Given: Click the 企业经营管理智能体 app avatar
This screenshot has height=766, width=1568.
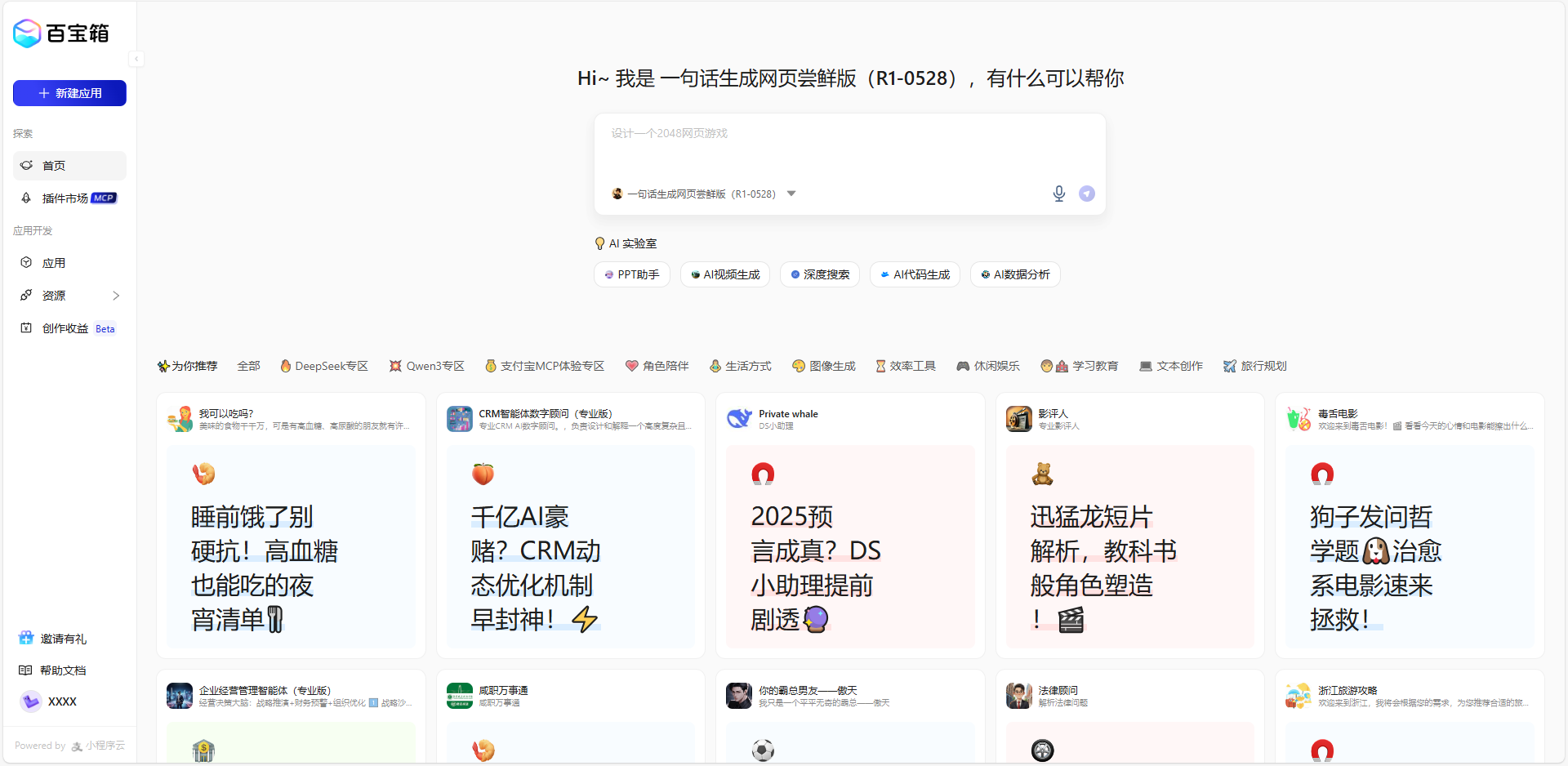Looking at the screenshot, I should tap(180, 696).
